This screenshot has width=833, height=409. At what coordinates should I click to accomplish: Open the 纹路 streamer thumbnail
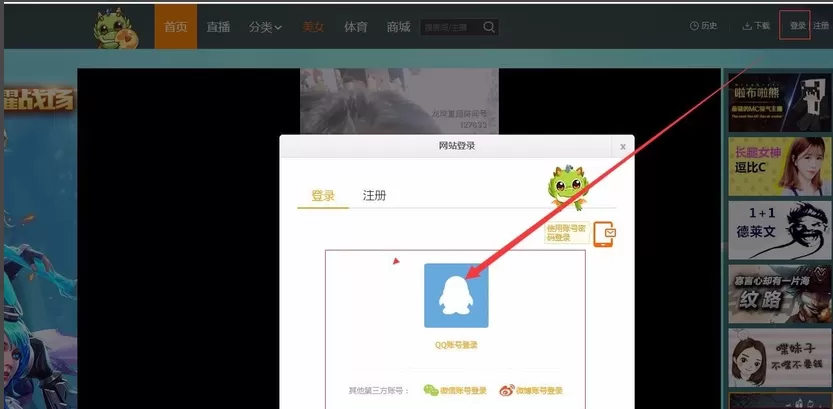point(779,294)
